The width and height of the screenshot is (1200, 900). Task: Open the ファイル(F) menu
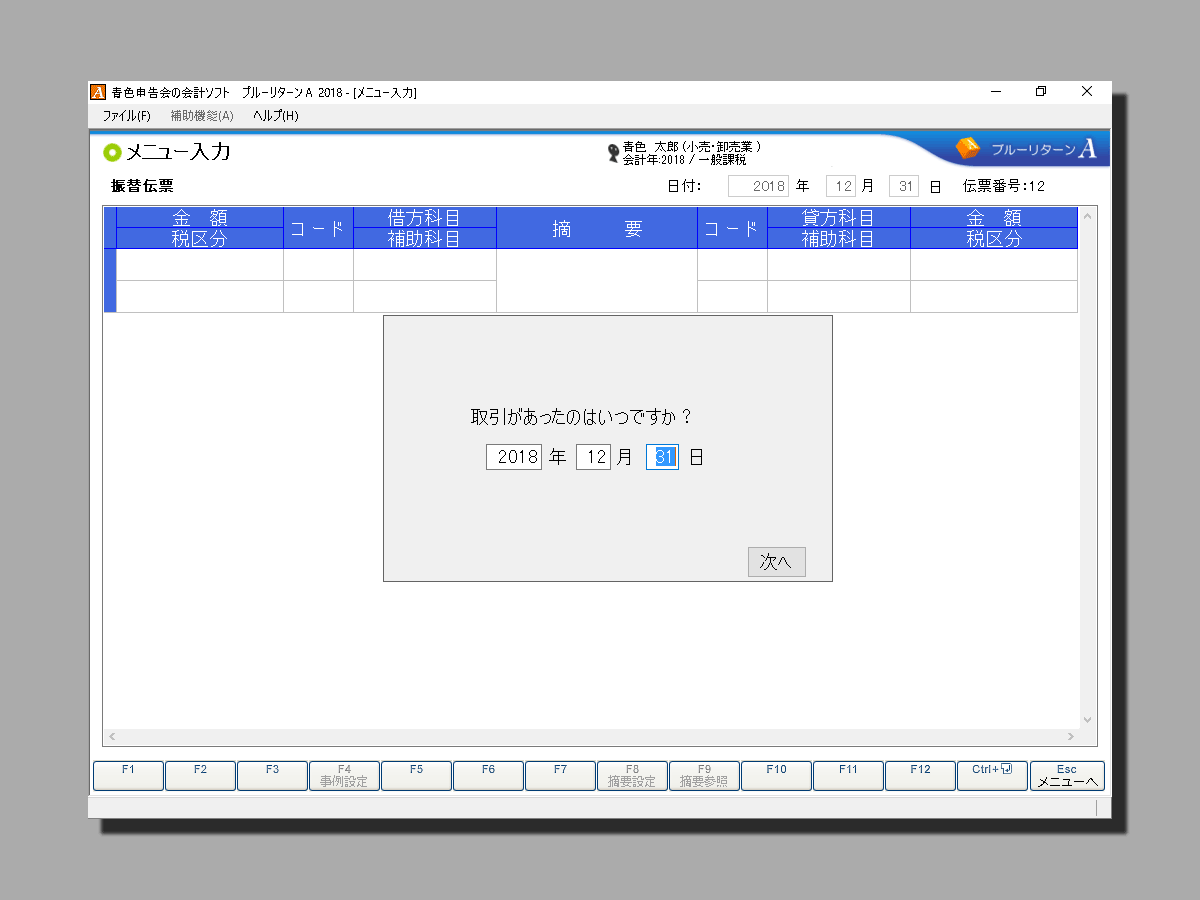coord(126,116)
